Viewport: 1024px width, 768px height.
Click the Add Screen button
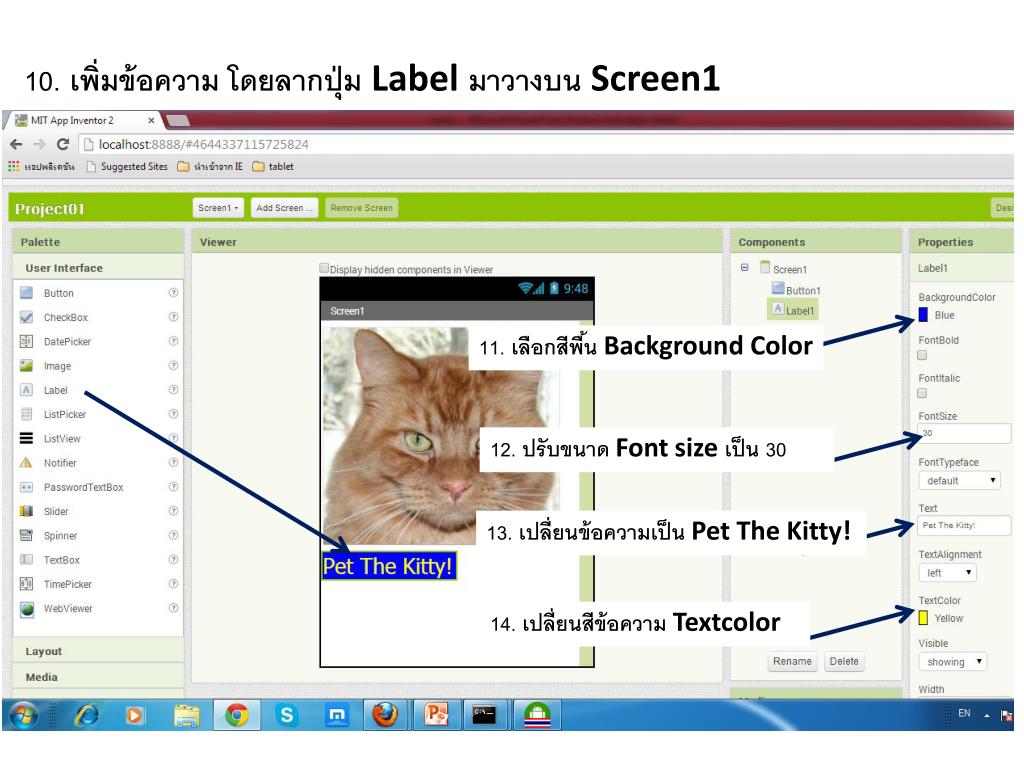coord(284,208)
